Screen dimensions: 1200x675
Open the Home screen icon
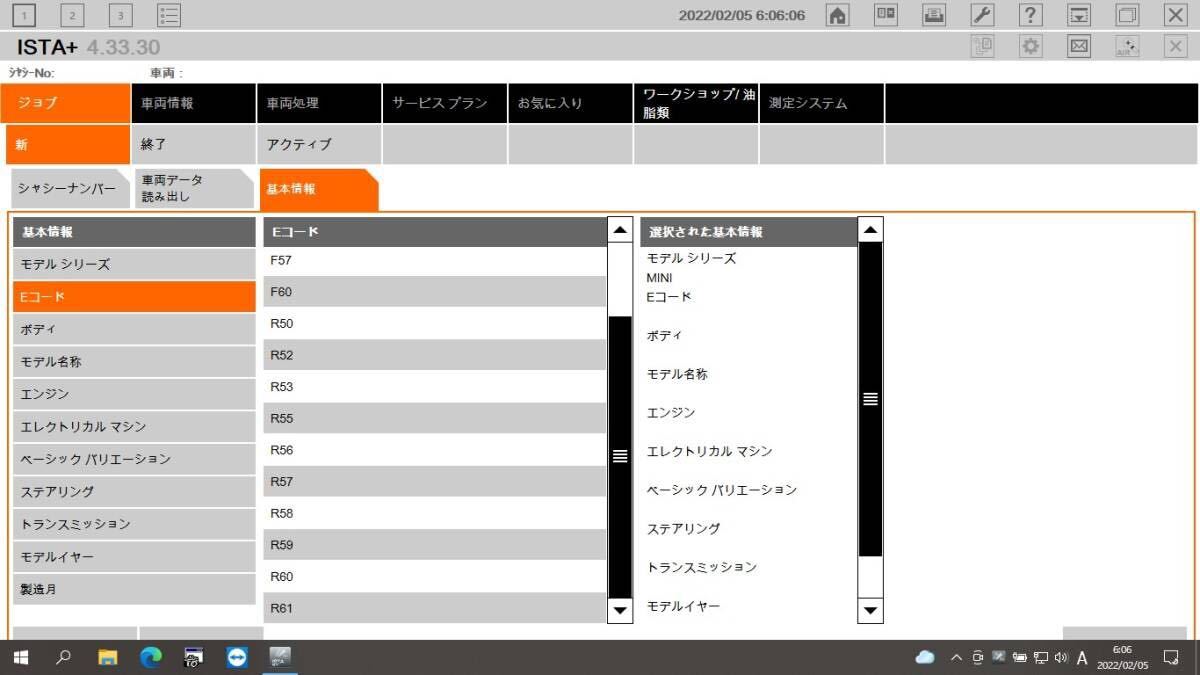[838, 15]
